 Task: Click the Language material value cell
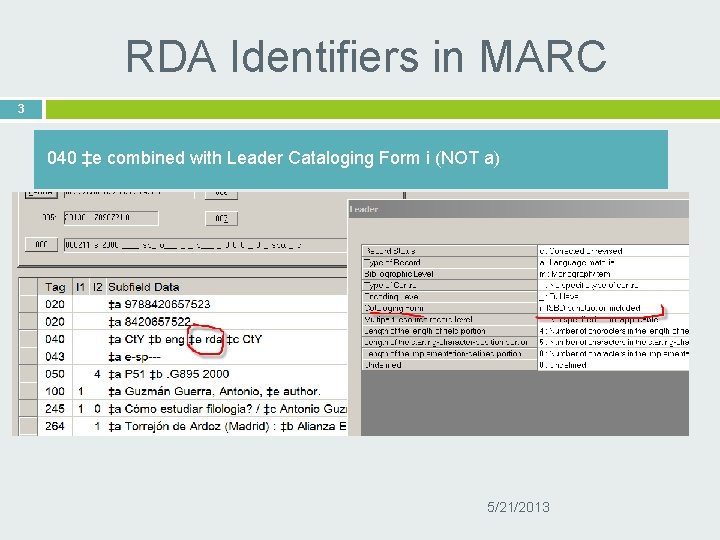click(613, 262)
